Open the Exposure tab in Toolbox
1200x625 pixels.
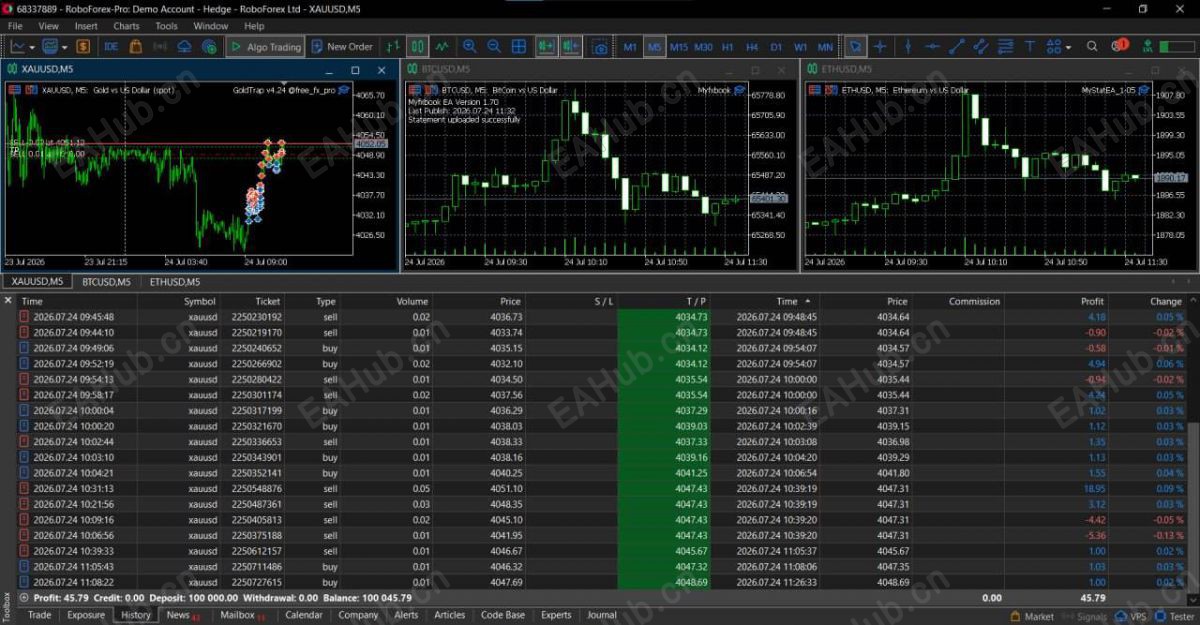pos(86,615)
